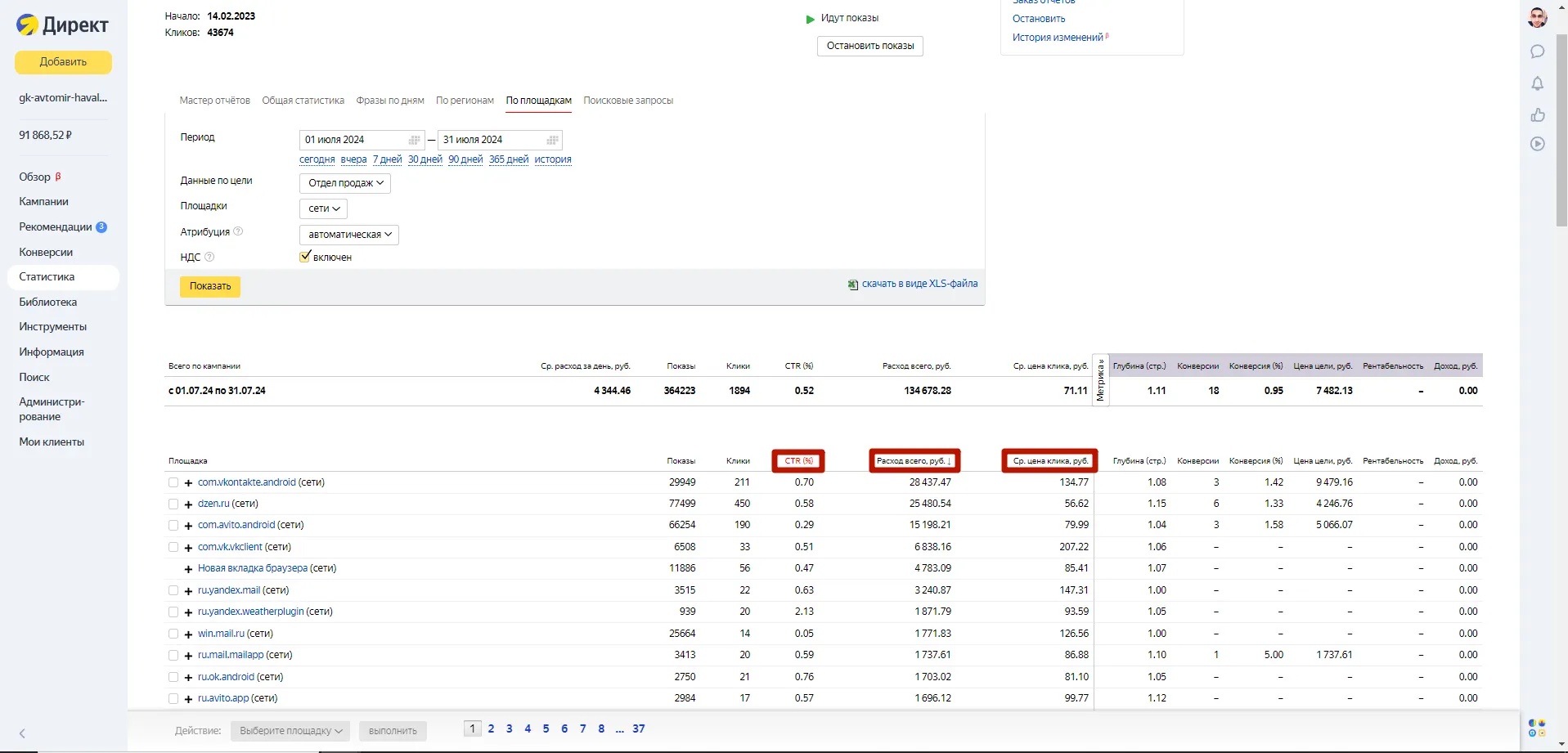This screenshot has height=753, width=1568.
Task: Expand the com.avito.android row plus sign
Action: pyautogui.click(x=188, y=526)
